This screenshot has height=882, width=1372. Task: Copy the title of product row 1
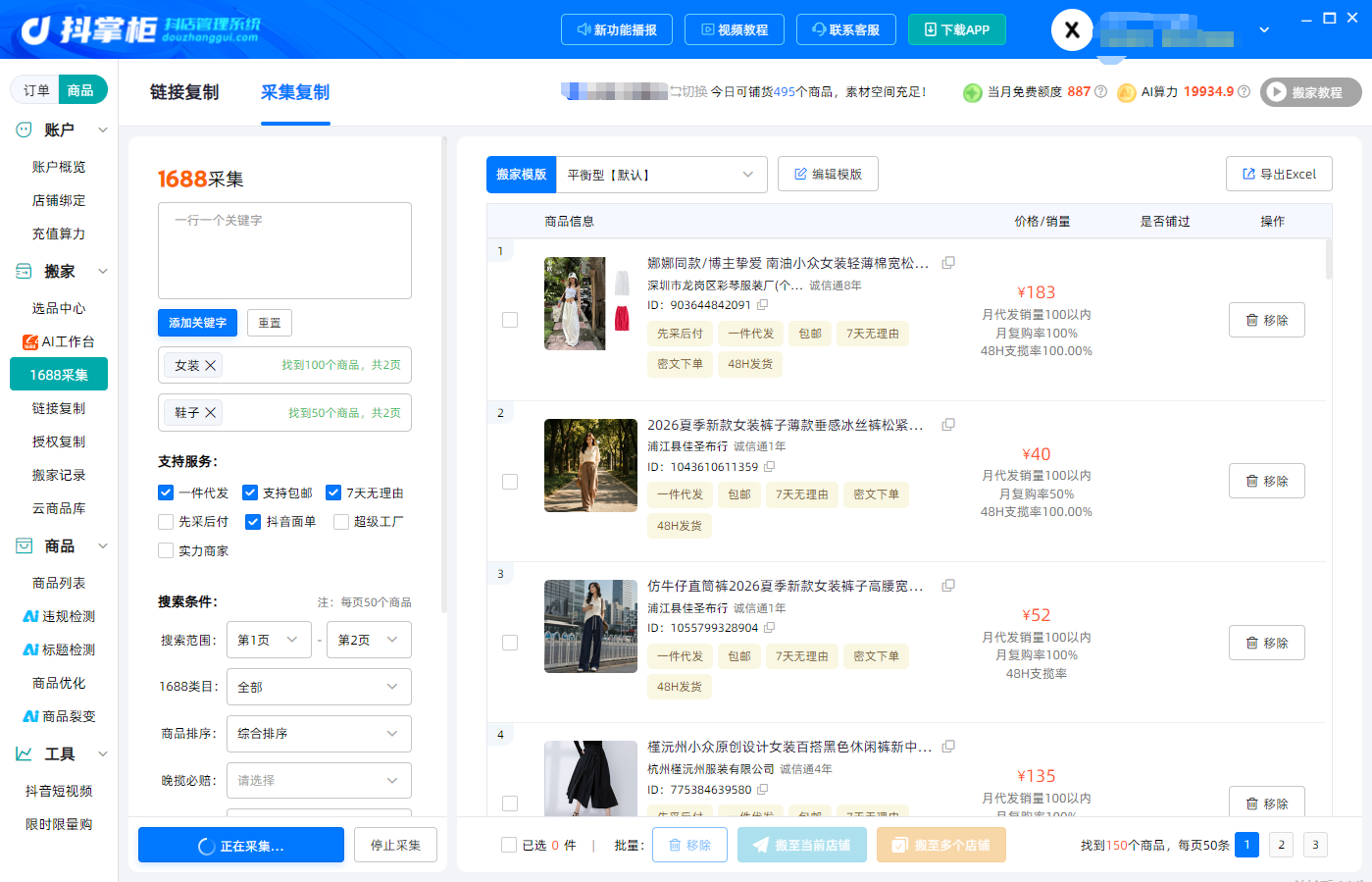point(948,263)
